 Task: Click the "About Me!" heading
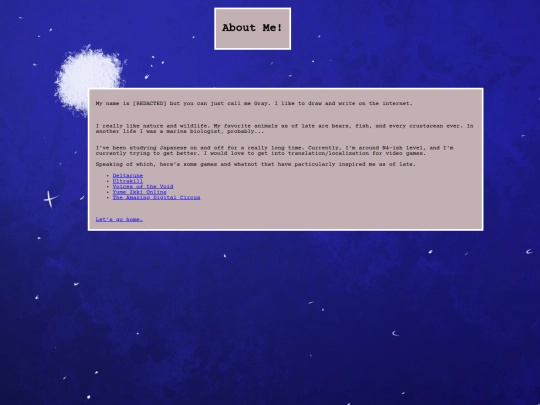point(252,28)
